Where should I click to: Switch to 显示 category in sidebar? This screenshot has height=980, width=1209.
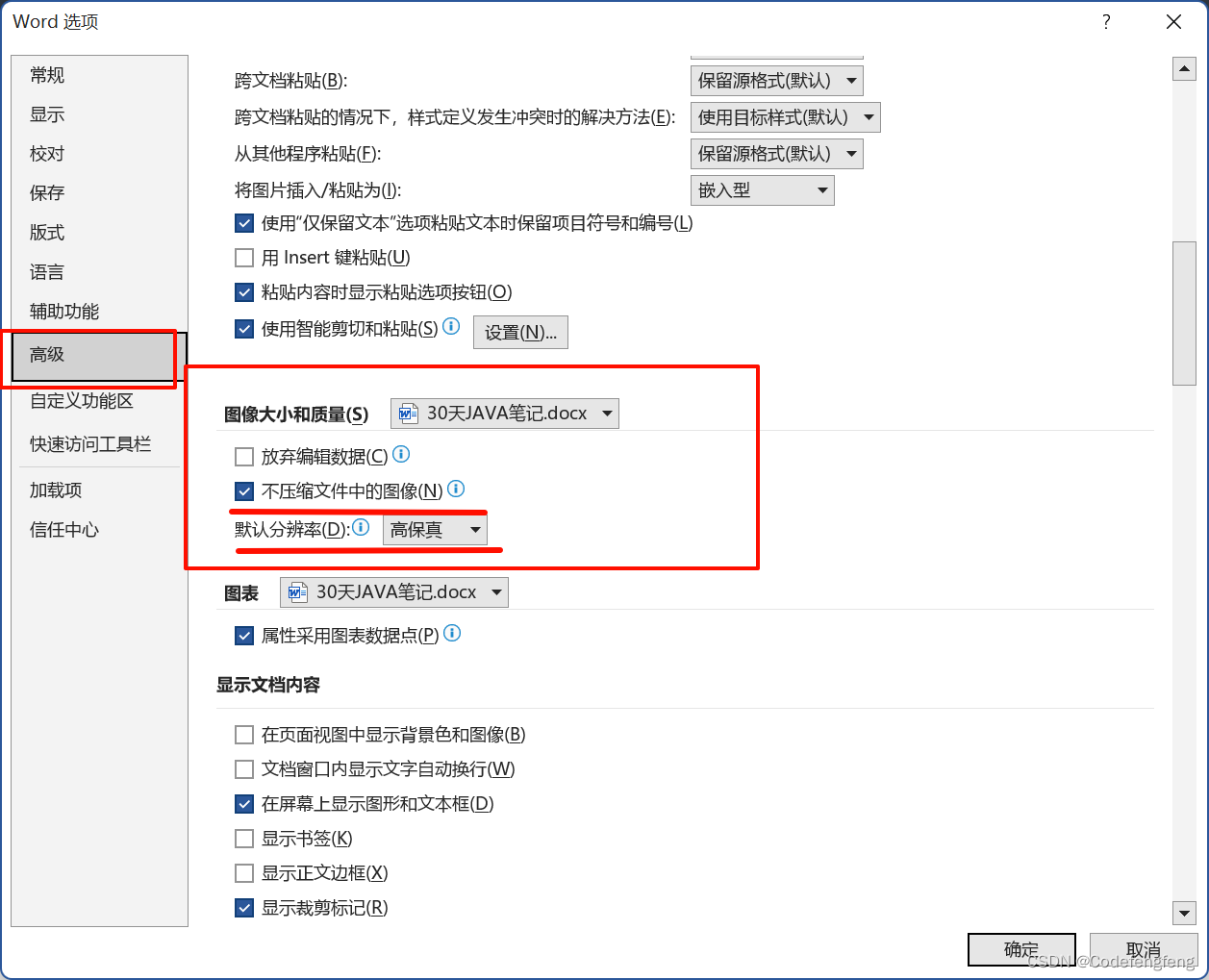tap(47, 114)
